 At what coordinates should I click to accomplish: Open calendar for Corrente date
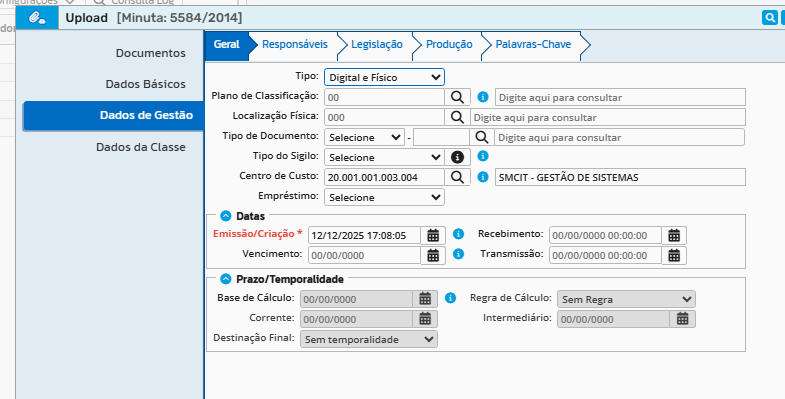point(425,319)
